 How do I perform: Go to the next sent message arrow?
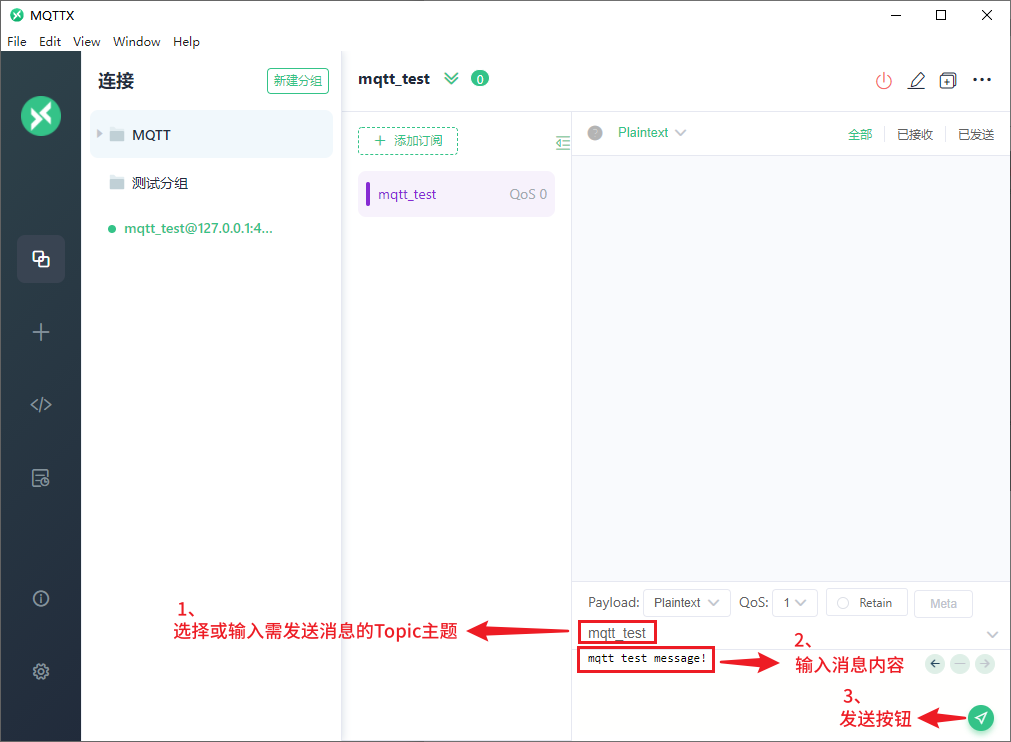click(x=985, y=663)
